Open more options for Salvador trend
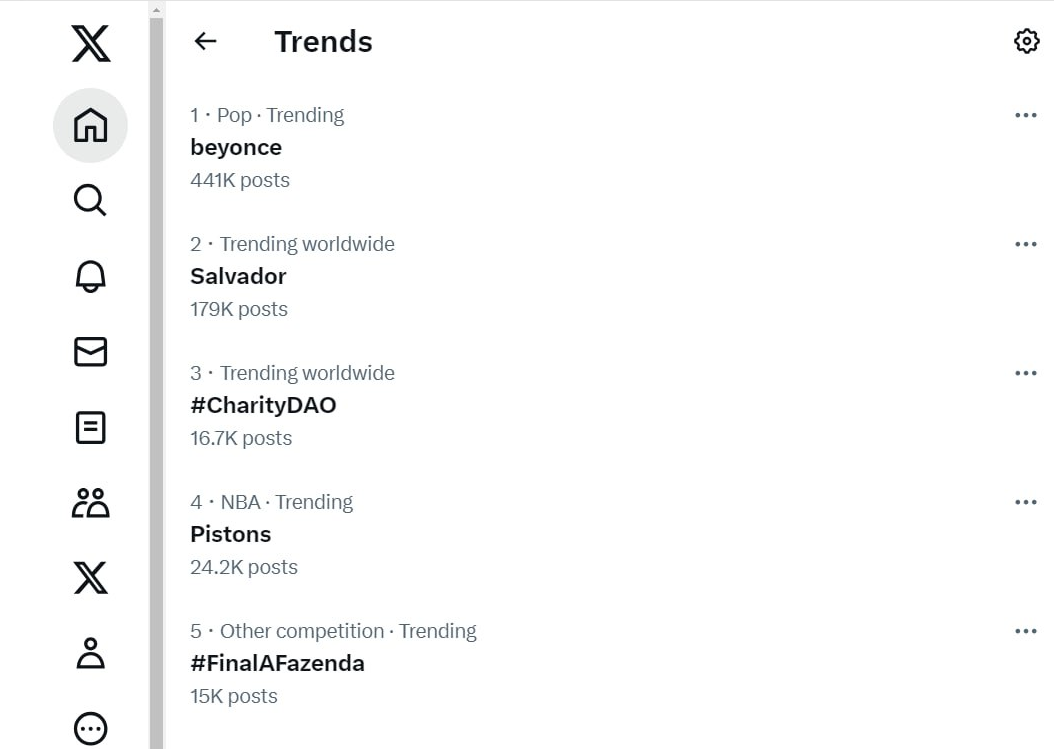1054x750 pixels. [x=1026, y=245]
